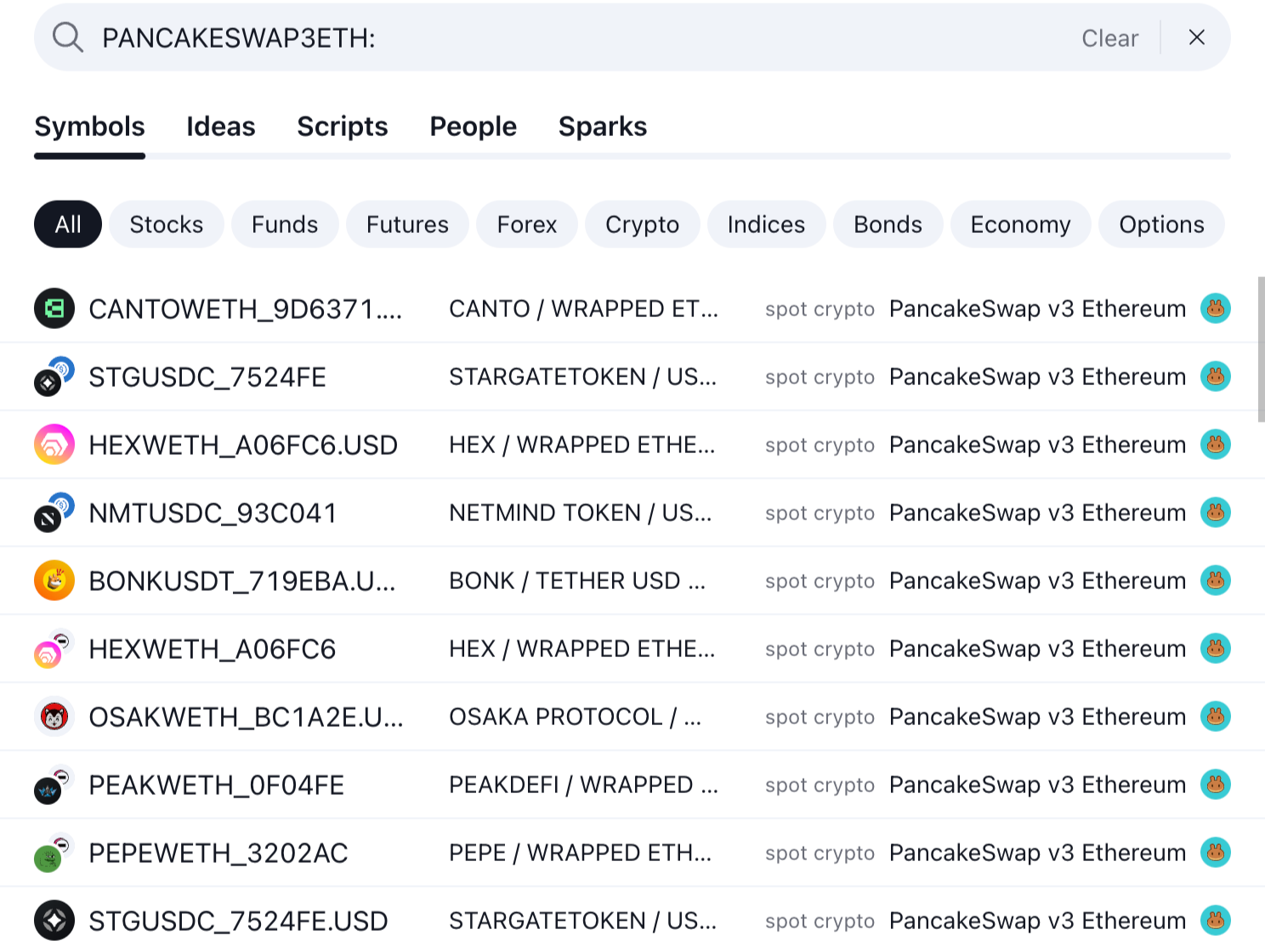
Task: Click the PEPEWETH_3202AC frog logo
Action: pyautogui.click(x=54, y=853)
